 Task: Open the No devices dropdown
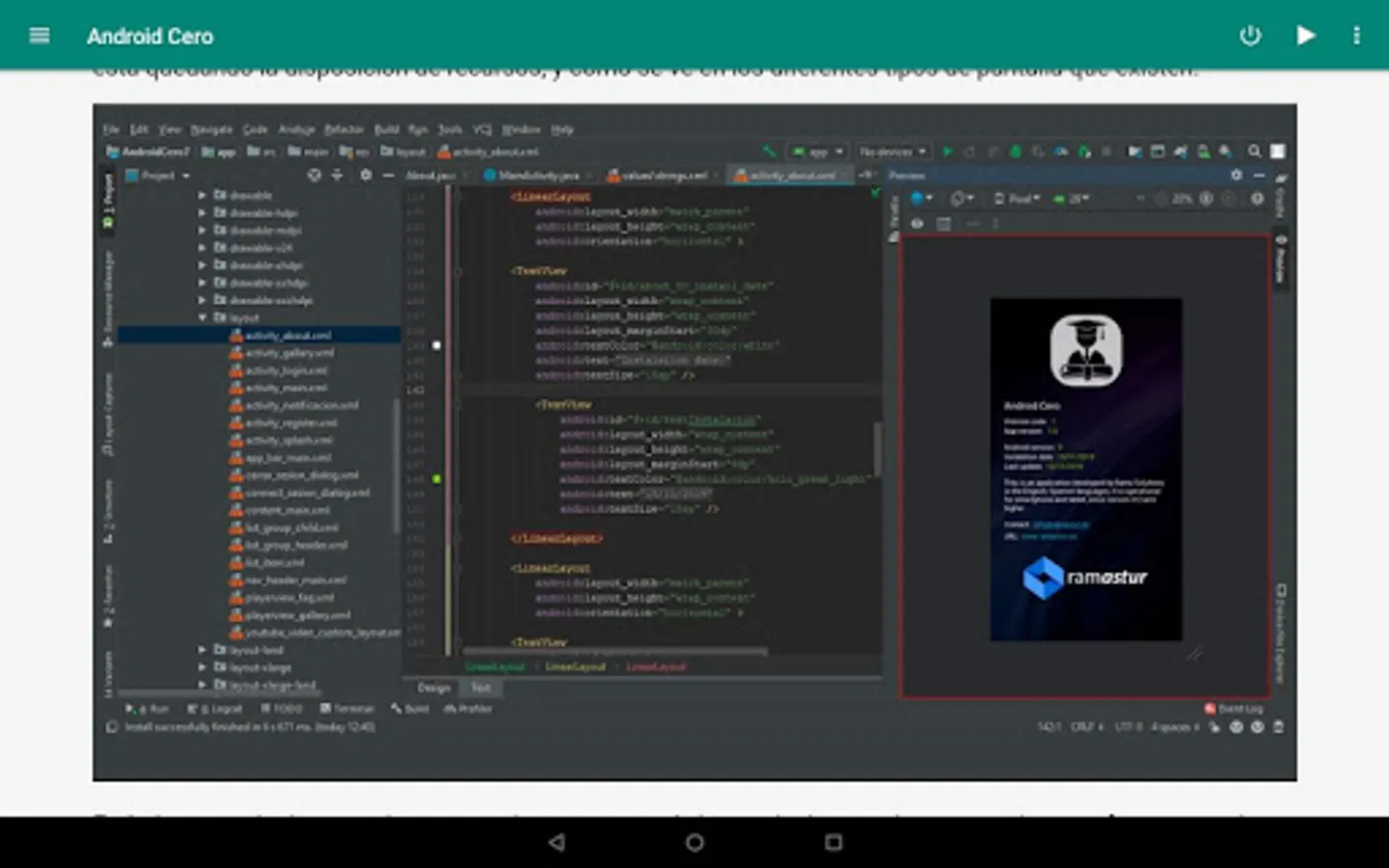(892, 151)
